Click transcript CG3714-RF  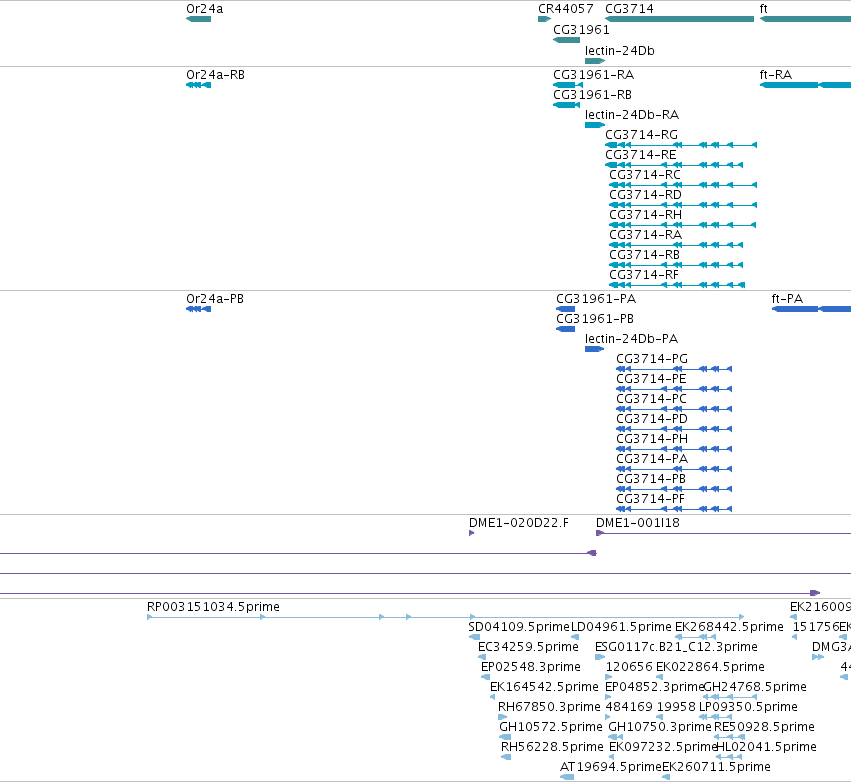(677, 285)
